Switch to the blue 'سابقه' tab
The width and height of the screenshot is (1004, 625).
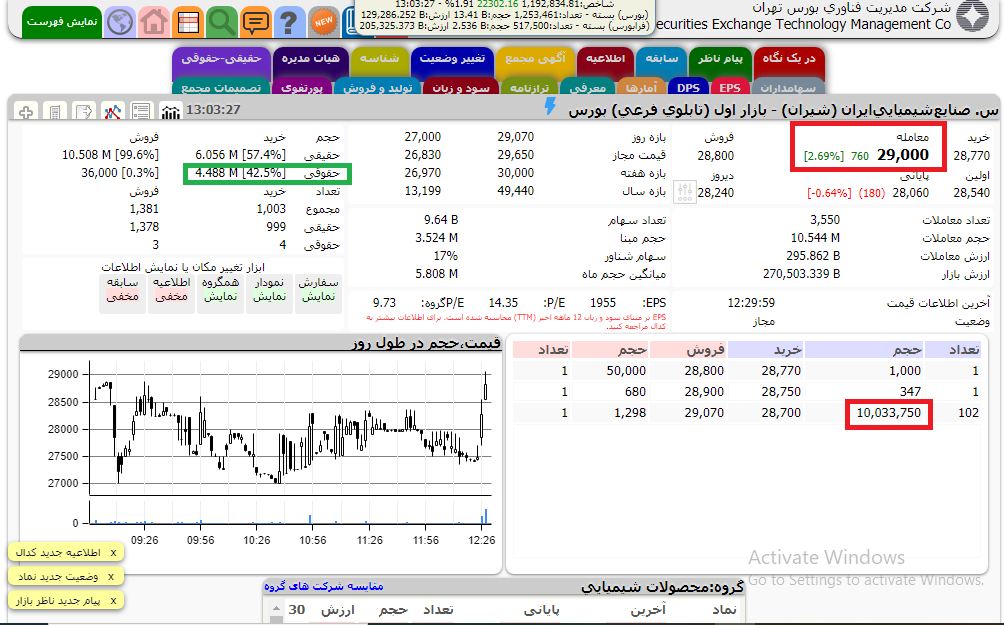click(661, 59)
